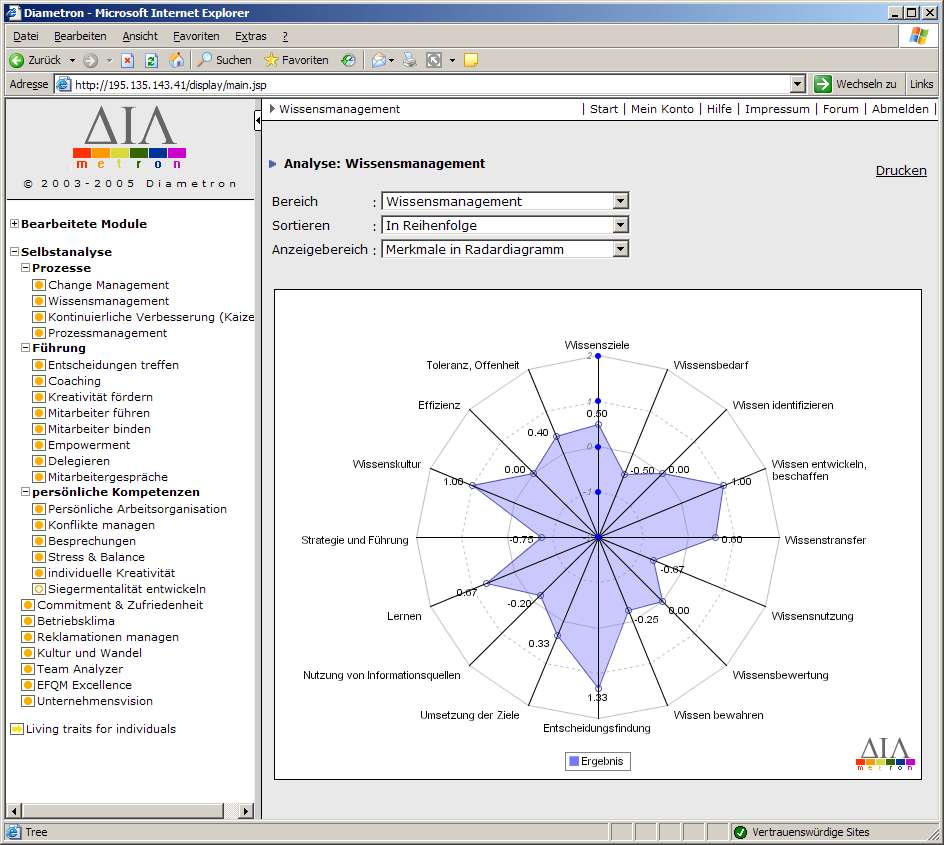Collapse the left navigation panel with the splitter arrow
Viewport: 944px width, 845px height.
click(258, 121)
